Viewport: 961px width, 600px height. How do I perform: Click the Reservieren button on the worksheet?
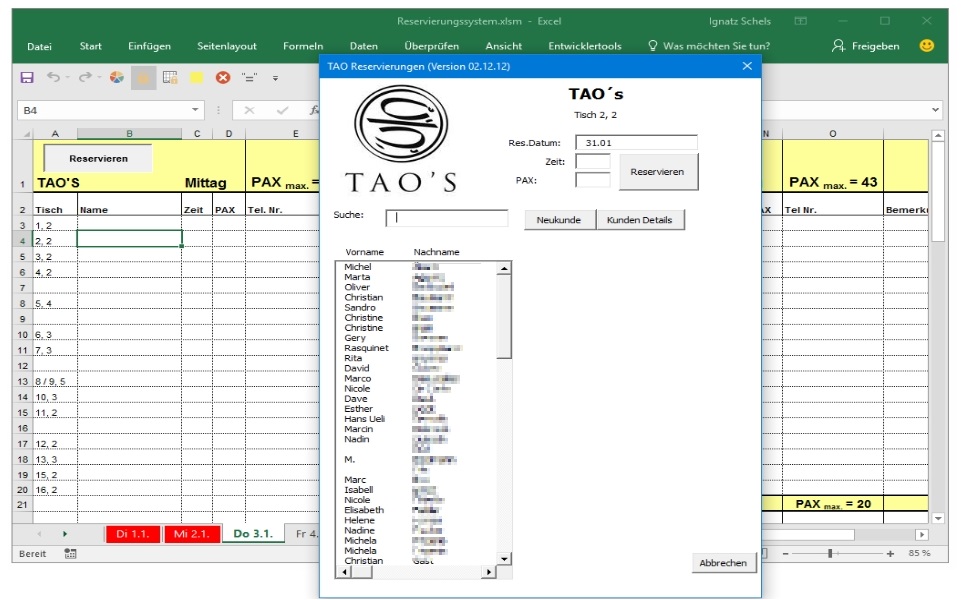pyautogui.click(x=98, y=158)
